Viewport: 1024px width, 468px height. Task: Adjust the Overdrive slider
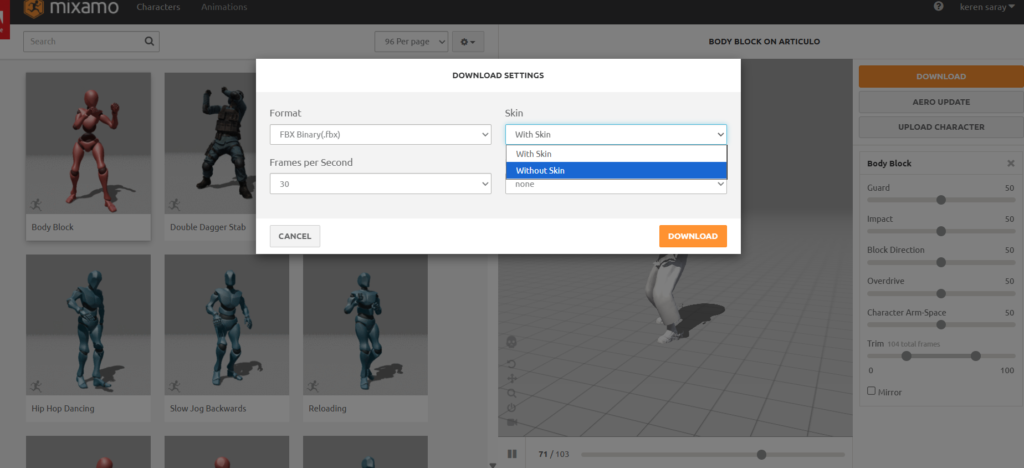[941, 293]
